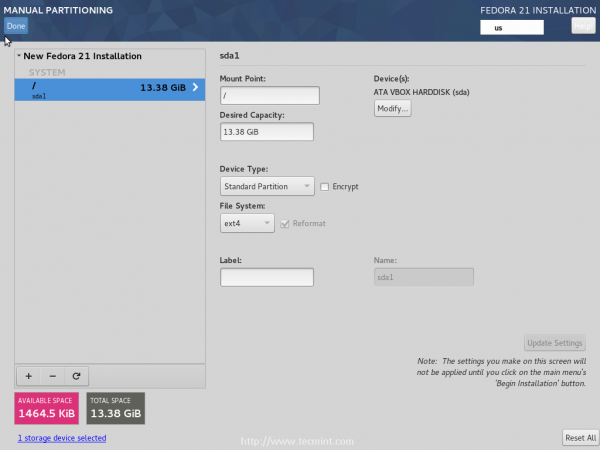Image resolution: width=600 pixels, height=450 pixels.
Task: Click the chevron arrow on sda1 row
Action: click(x=196, y=87)
